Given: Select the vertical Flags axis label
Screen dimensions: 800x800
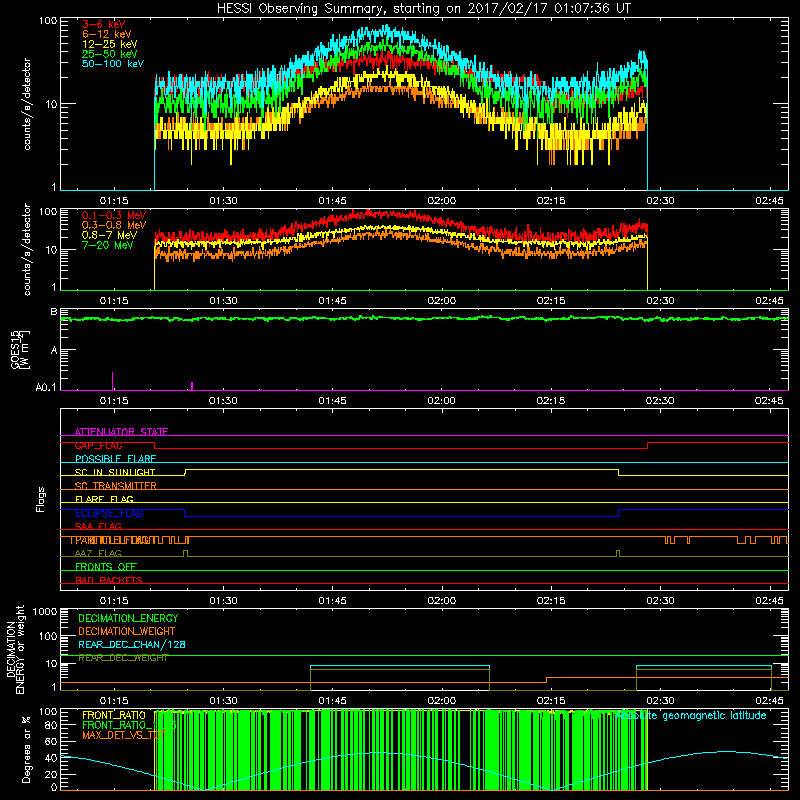Looking at the screenshot, I should [x=41, y=499].
